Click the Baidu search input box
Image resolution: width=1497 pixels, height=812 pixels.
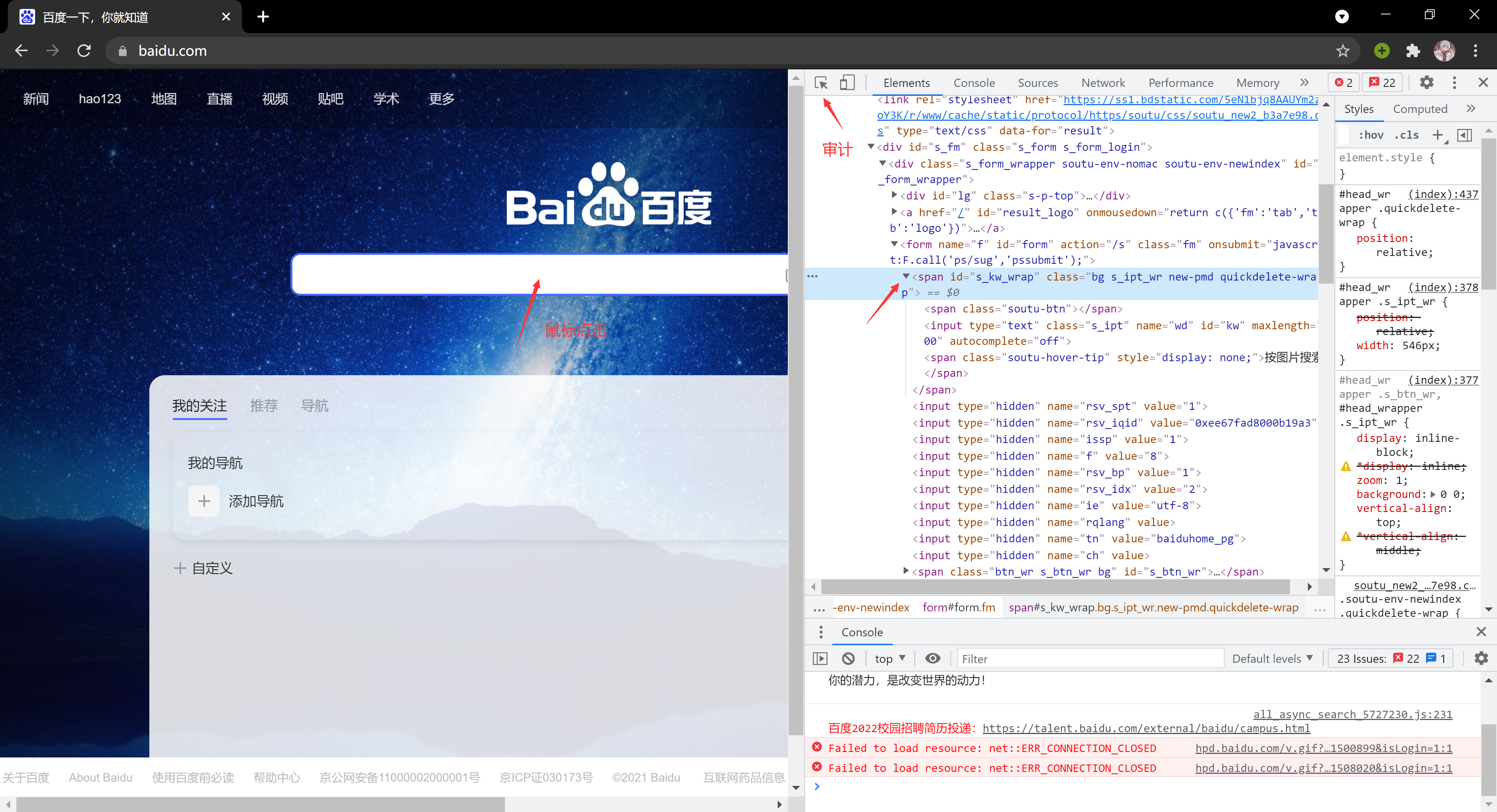pos(539,274)
